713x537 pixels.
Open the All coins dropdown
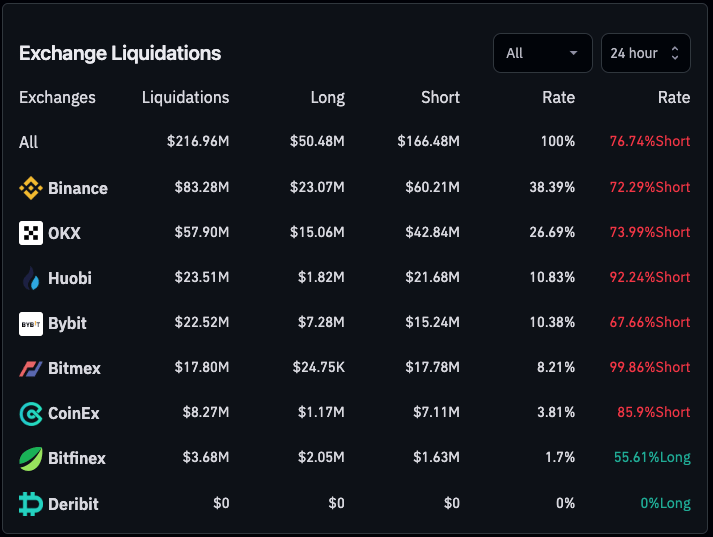[x=542, y=53]
